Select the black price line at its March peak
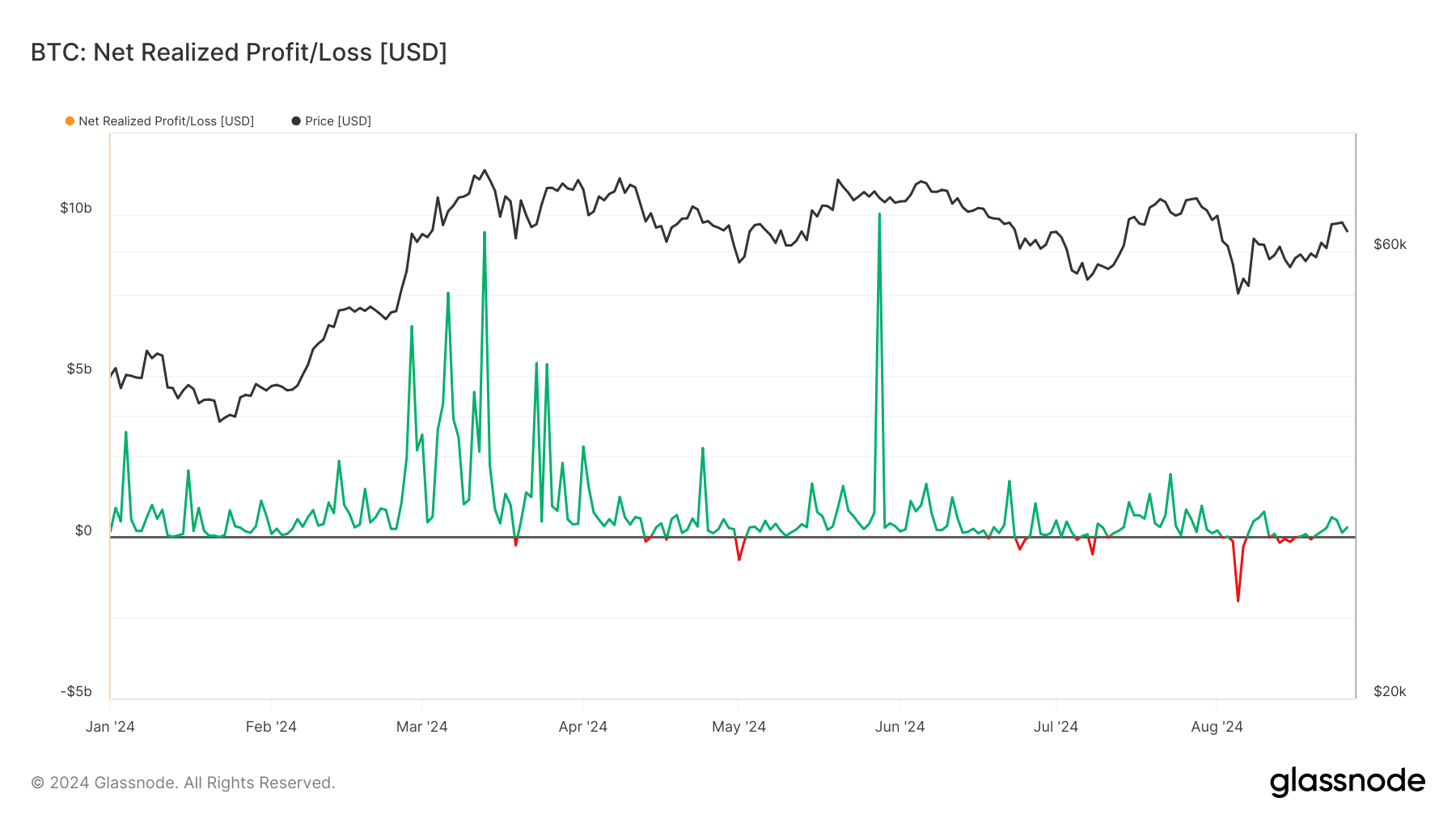Viewport: 1456px width, 819px height. [484, 171]
